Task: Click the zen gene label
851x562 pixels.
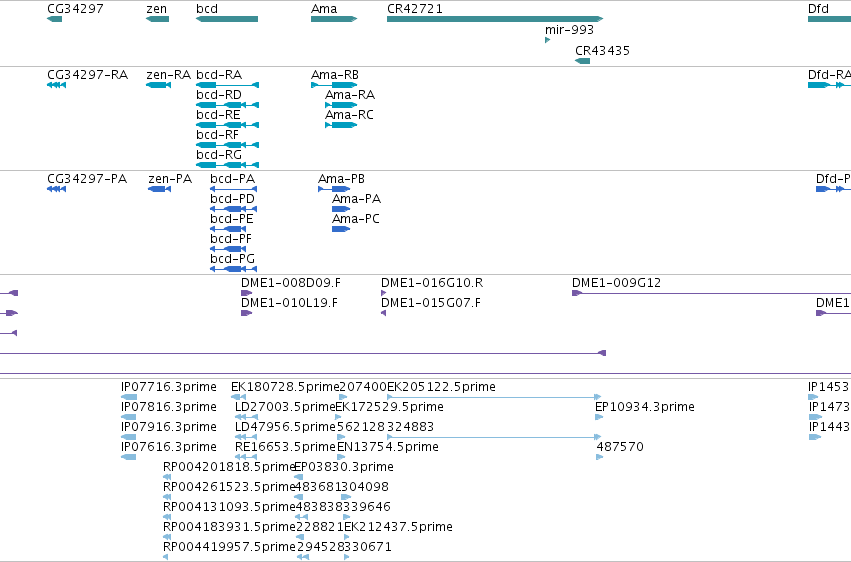Action: [157, 9]
